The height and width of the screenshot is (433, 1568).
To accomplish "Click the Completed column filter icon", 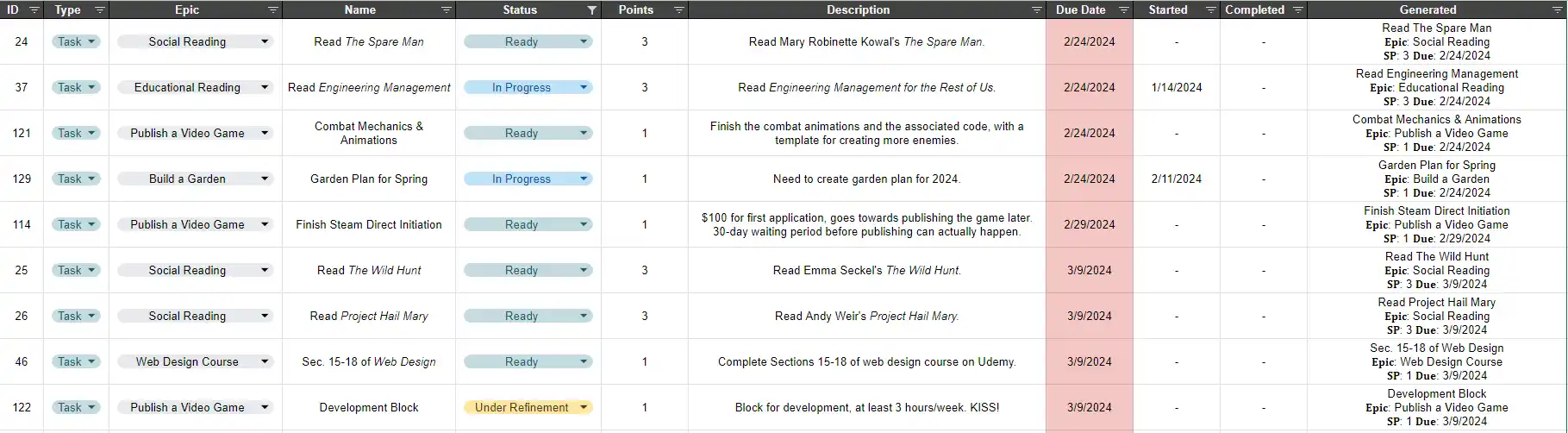I will [x=1298, y=10].
